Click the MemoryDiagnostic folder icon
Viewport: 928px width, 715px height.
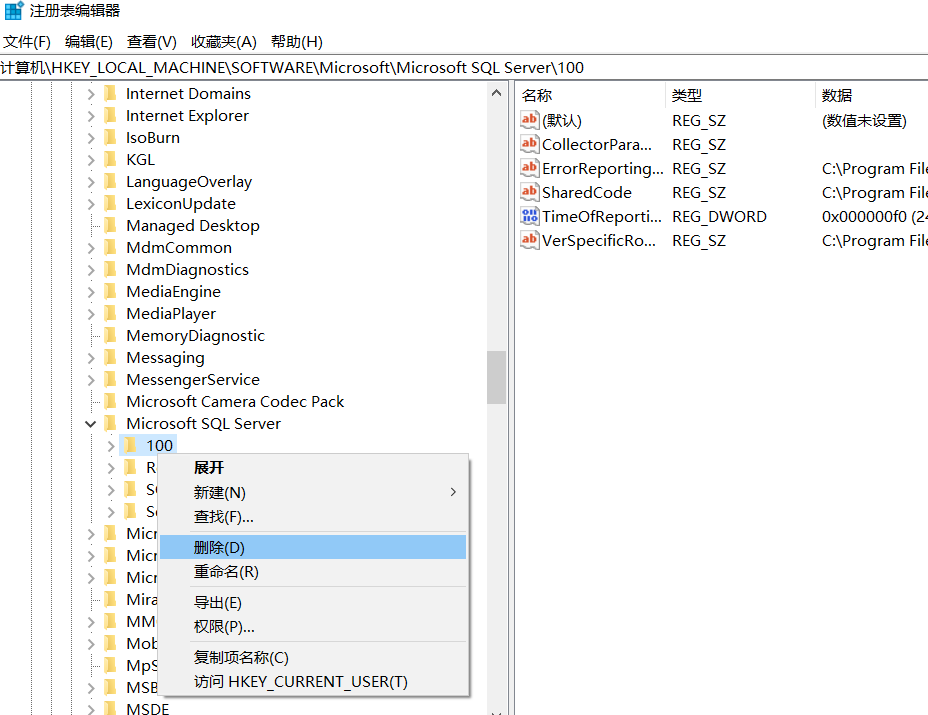pyautogui.click(x=110, y=336)
